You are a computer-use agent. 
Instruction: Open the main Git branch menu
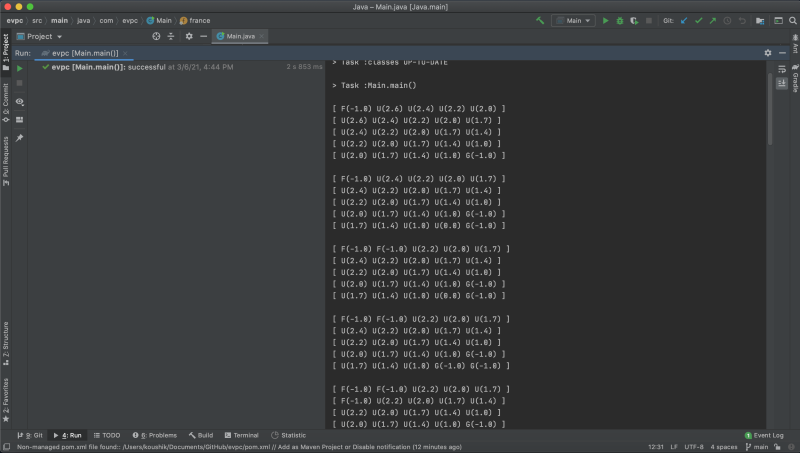(x=757, y=447)
